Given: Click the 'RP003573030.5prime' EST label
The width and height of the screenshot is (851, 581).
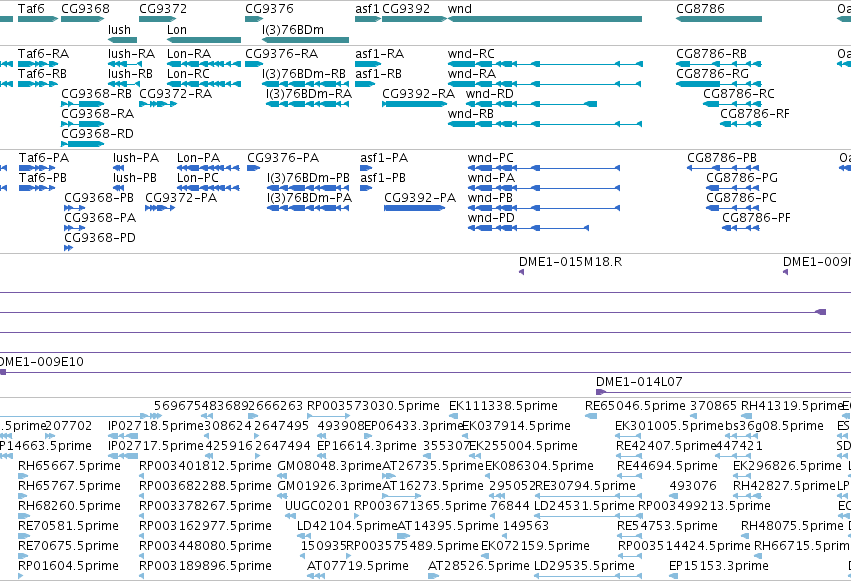Looking at the screenshot, I should (373, 406).
